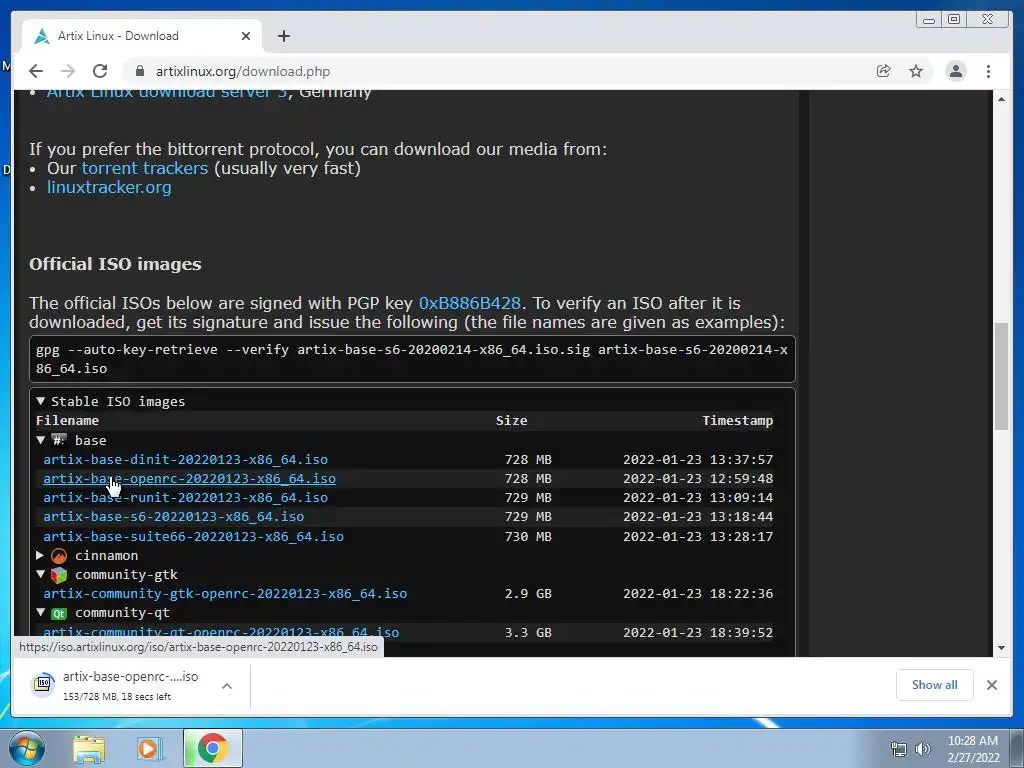Screen dimensions: 1024x768
Task: Open Chrome three-dot menu
Action: coord(988,71)
